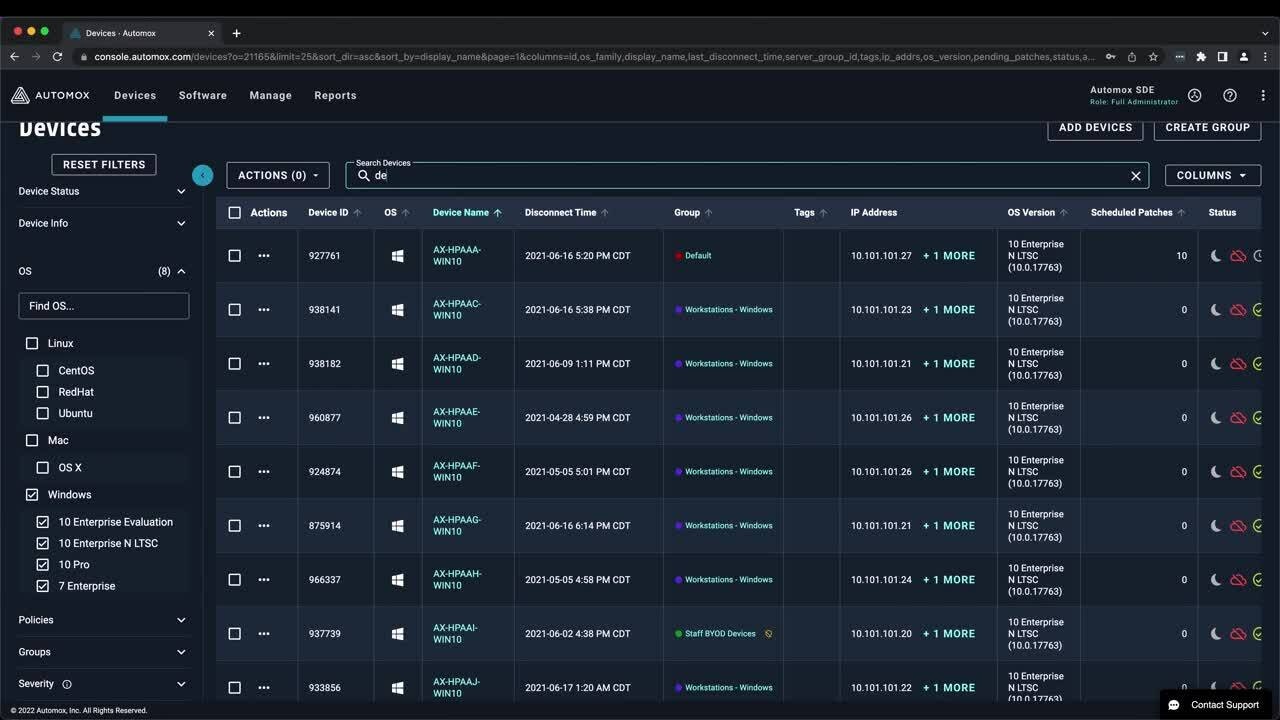Clear the device search with X icon

point(1135,176)
